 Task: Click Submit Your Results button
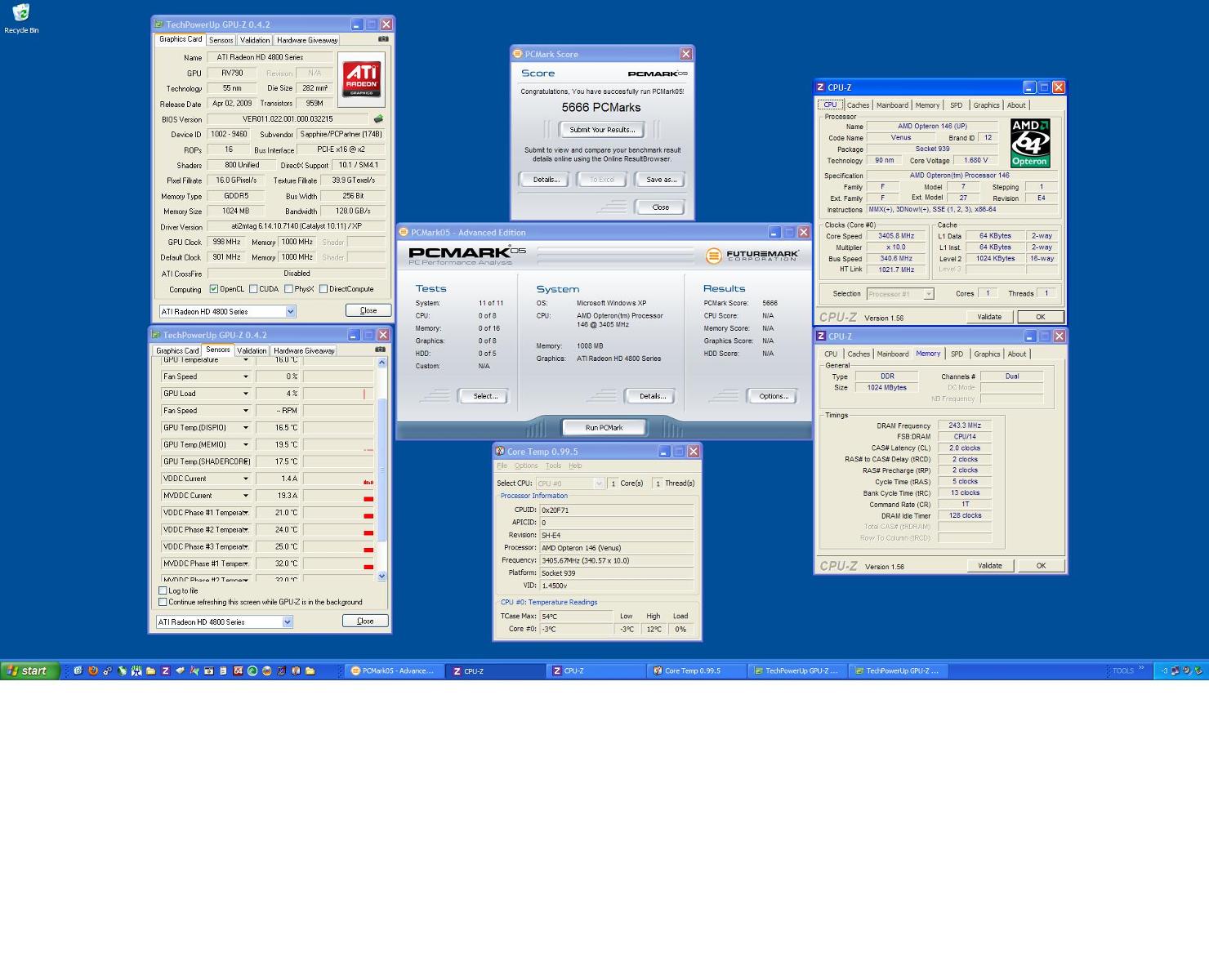pyautogui.click(x=602, y=130)
